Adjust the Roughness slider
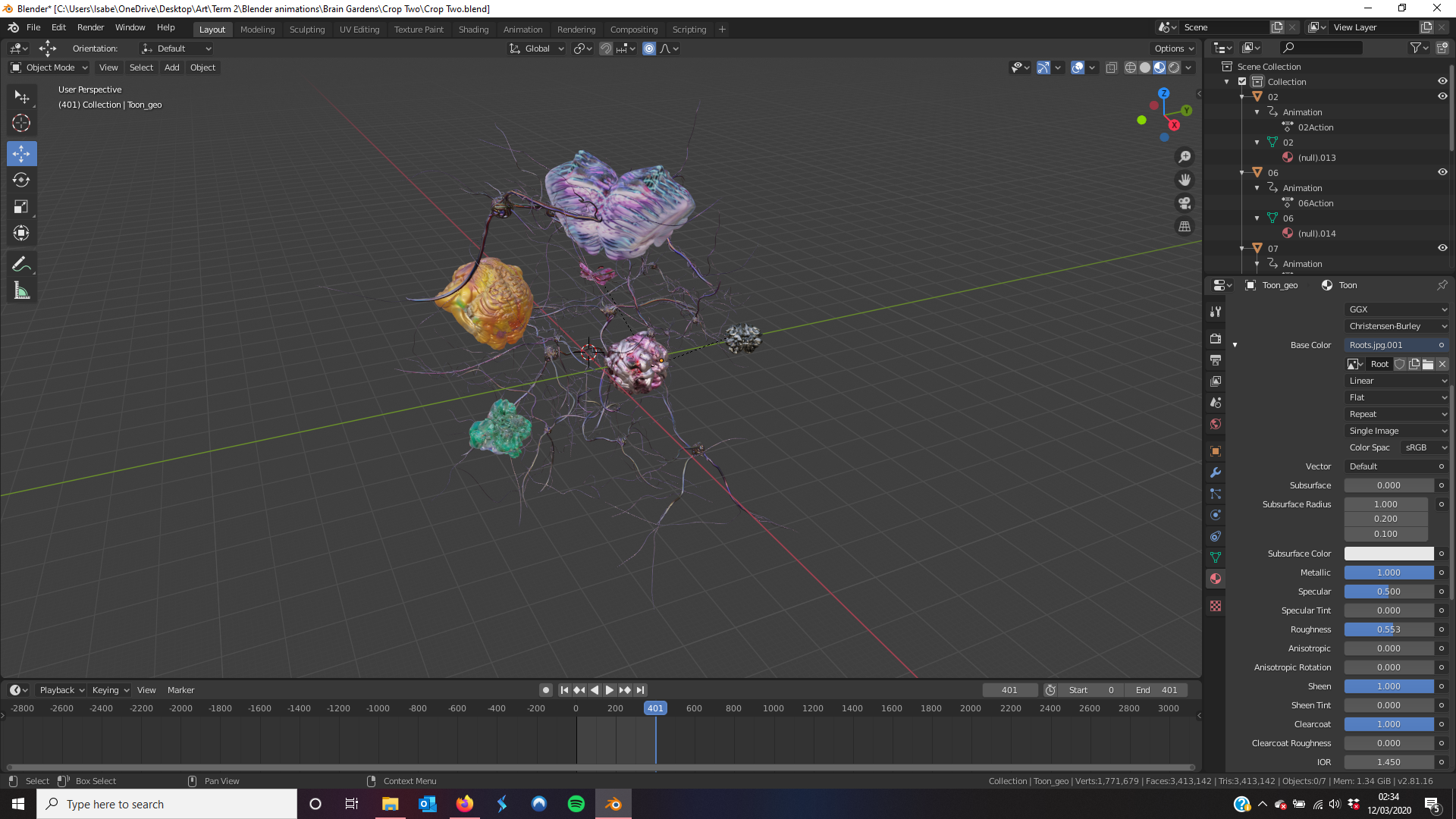This screenshot has width=1456, height=819. click(x=1389, y=629)
